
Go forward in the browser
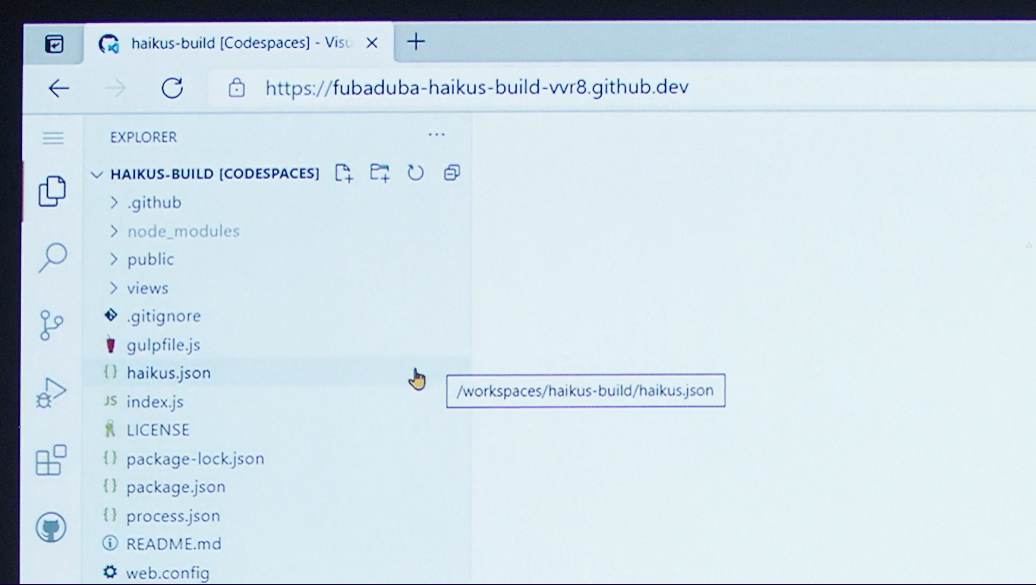[116, 88]
